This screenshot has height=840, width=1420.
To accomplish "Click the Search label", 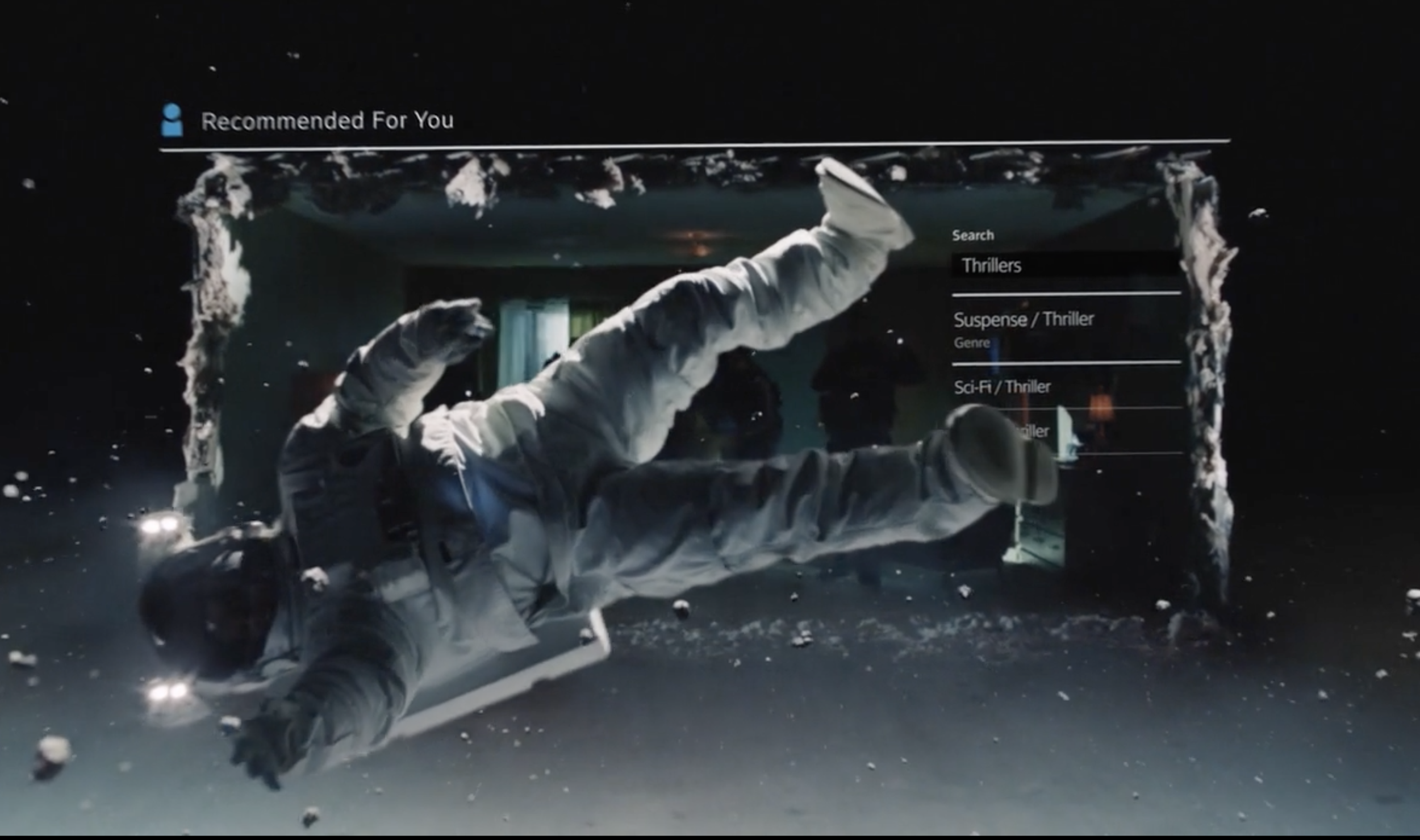I will (x=973, y=235).
